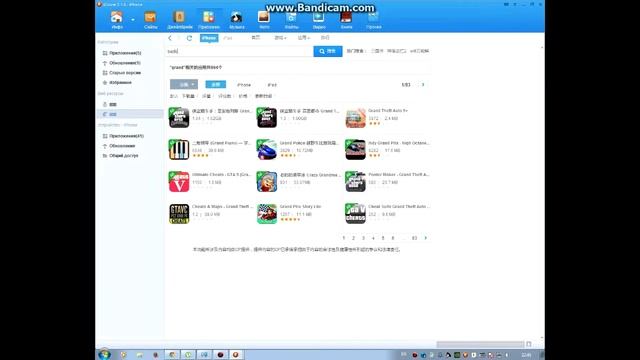Filter results to iPad only
The width and height of the screenshot is (640, 360).
(272, 85)
